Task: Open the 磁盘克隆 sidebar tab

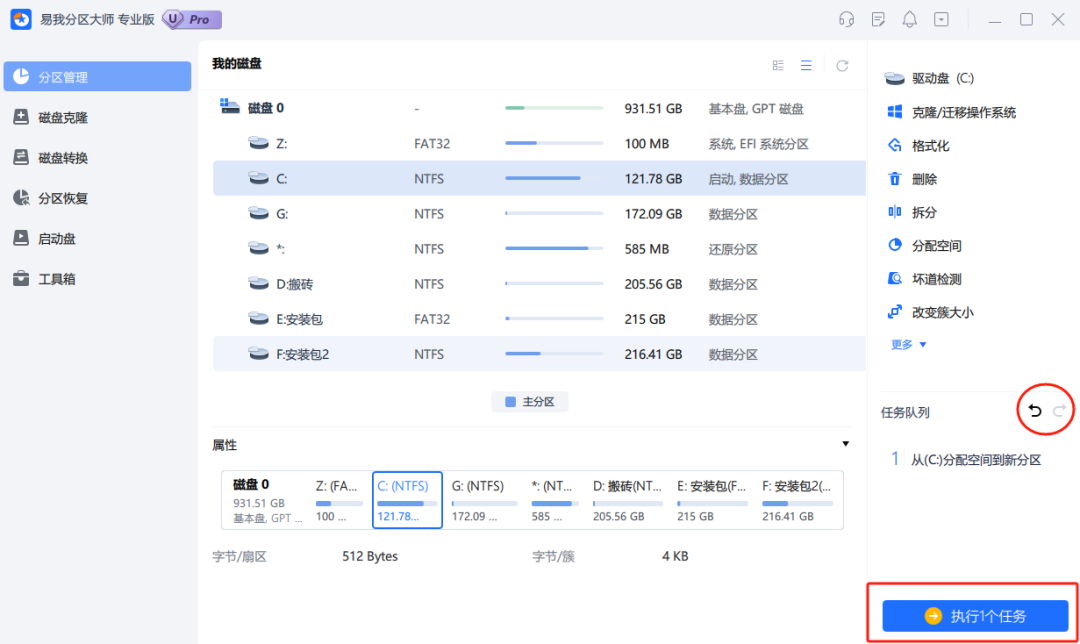Action: click(x=63, y=117)
